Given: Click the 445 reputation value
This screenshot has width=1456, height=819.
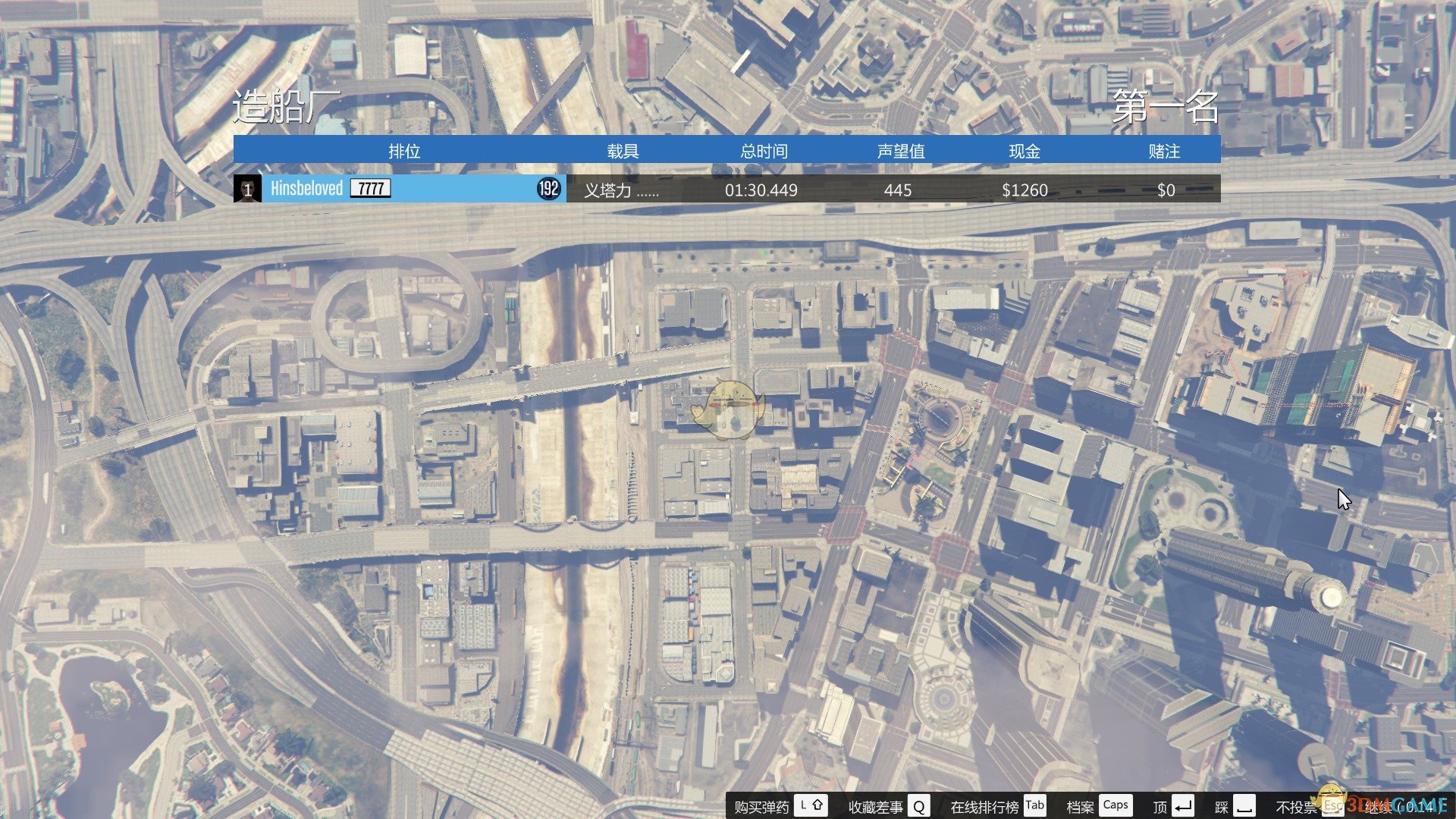Looking at the screenshot, I should tap(898, 190).
